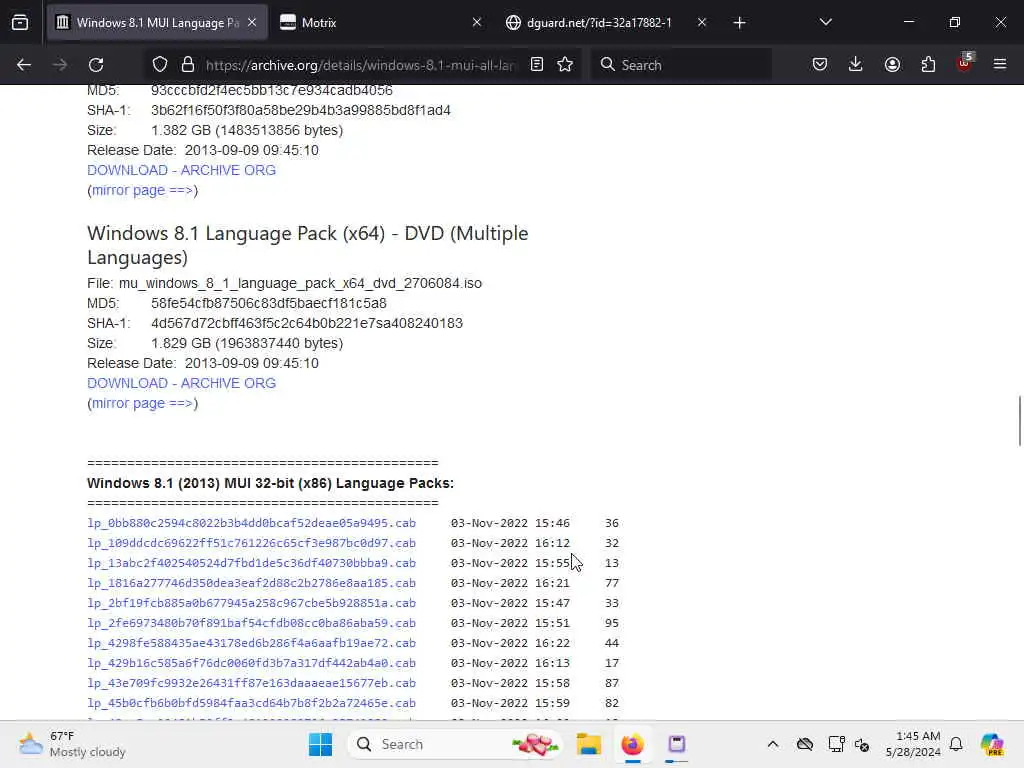Open DOWNLOAD - ARCHIVE ORG link for x64 DVD
This screenshot has height=768, width=1024.
coord(182,383)
